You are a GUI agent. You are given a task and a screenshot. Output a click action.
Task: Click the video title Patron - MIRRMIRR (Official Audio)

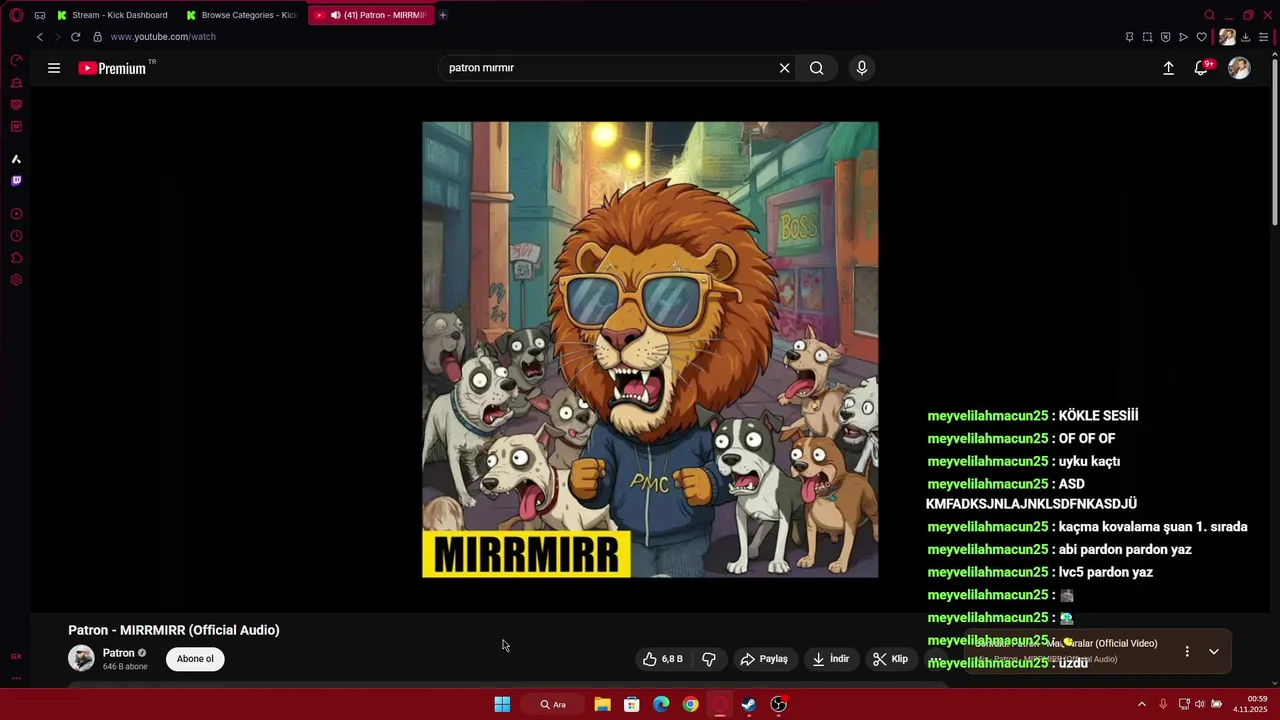[x=174, y=630]
